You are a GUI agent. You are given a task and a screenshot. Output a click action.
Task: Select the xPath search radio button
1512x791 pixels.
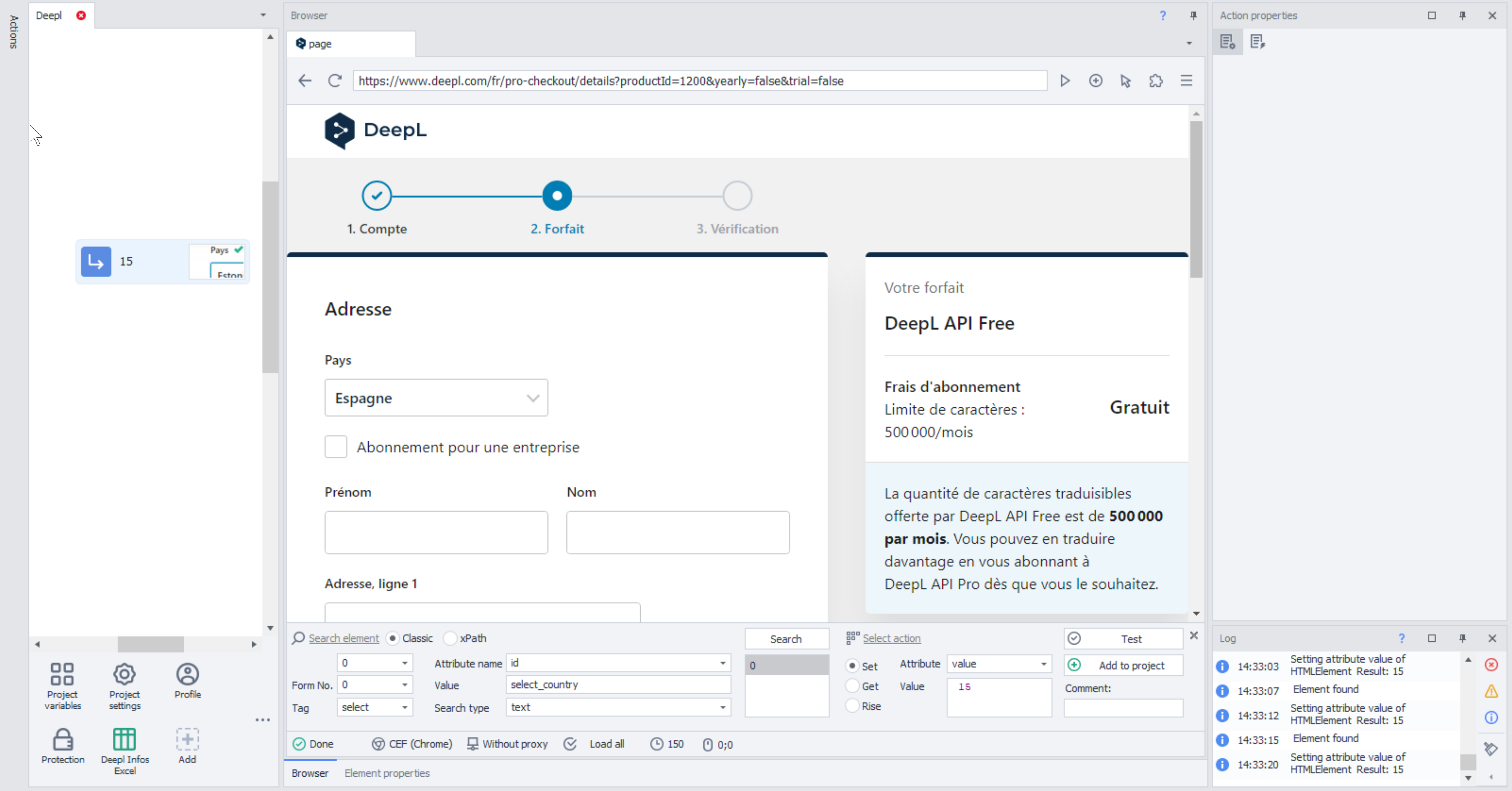tap(450, 638)
